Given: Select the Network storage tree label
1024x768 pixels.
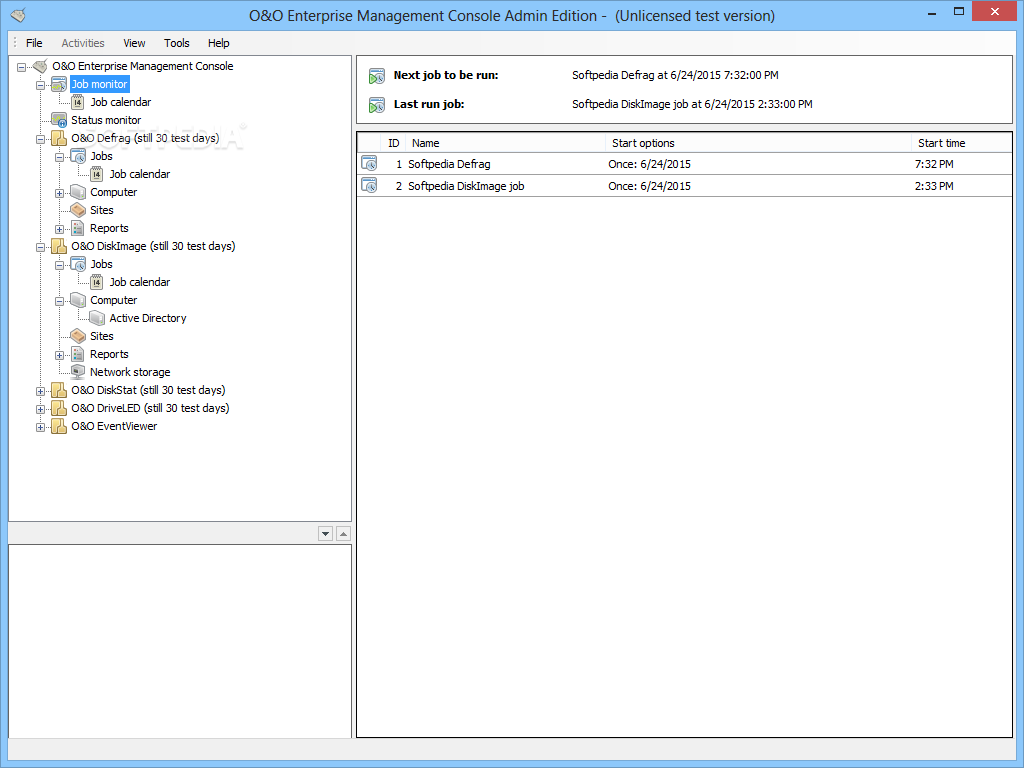Looking at the screenshot, I should pyautogui.click(x=130, y=372).
